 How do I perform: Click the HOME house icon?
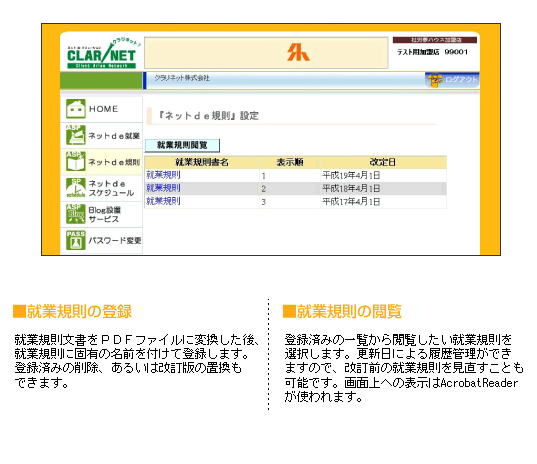[x=75, y=109]
